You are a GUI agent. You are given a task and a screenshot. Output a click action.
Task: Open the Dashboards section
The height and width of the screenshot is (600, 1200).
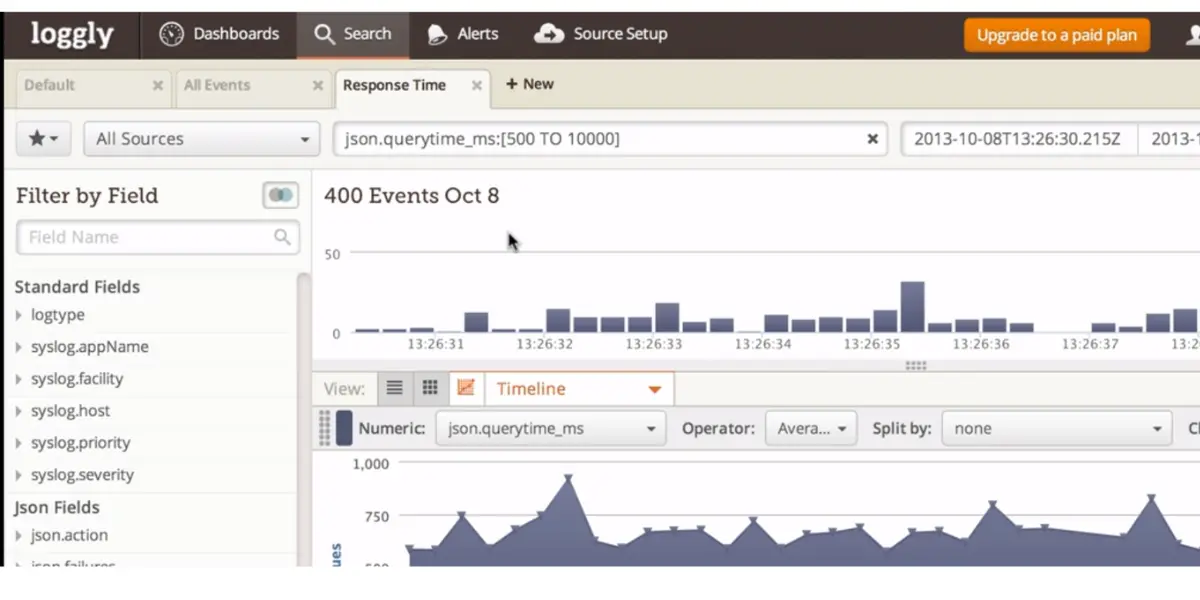[219, 34]
